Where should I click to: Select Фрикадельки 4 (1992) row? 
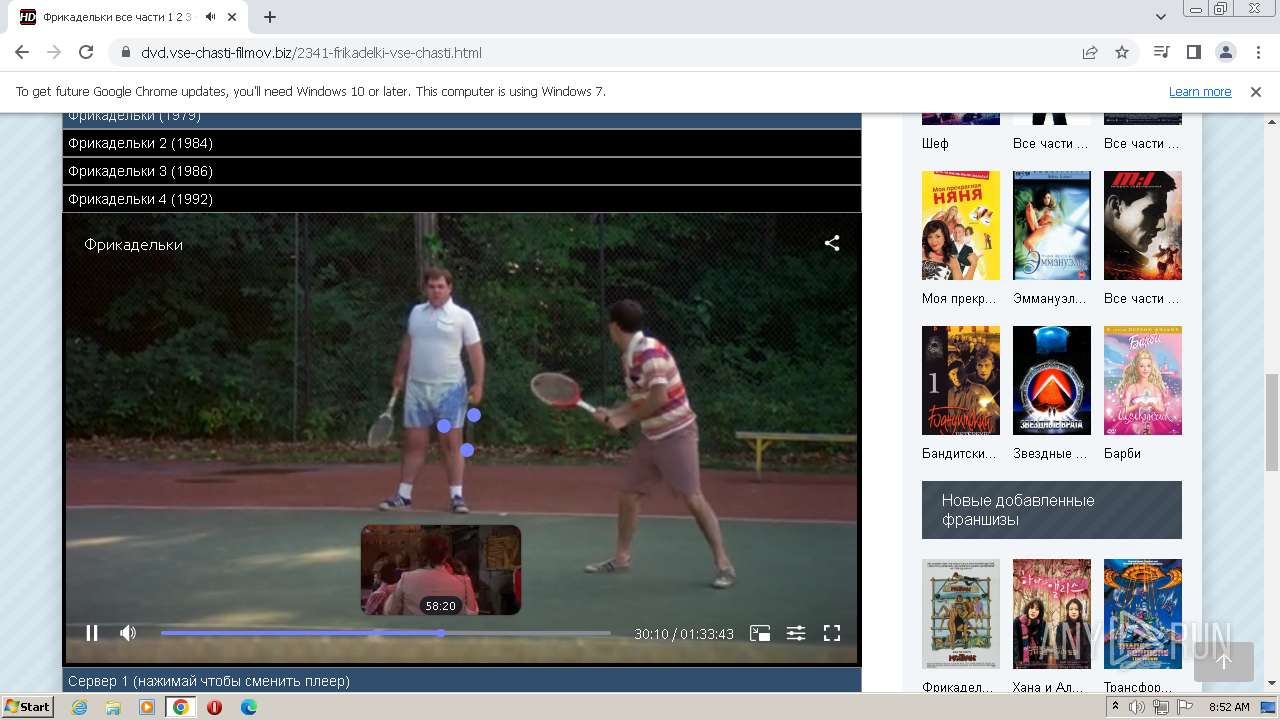pos(462,199)
